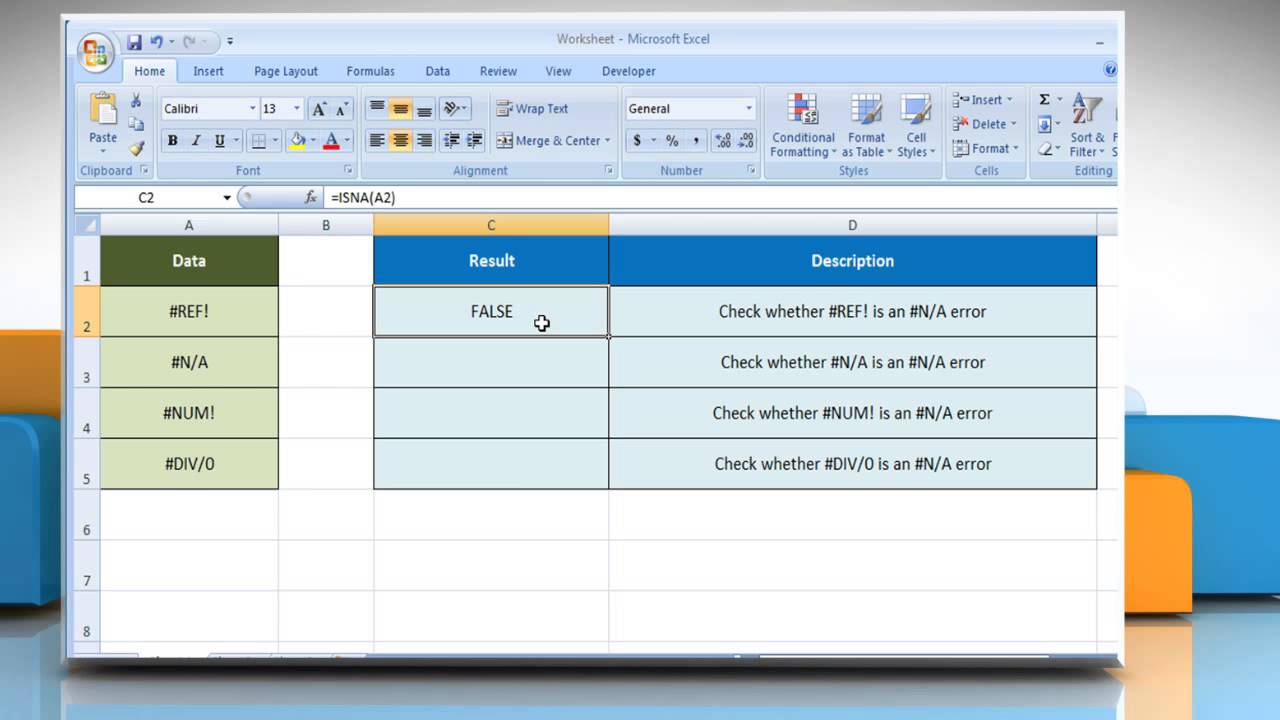Switch to the Data tab
1280x720 pixels.
tap(437, 71)
